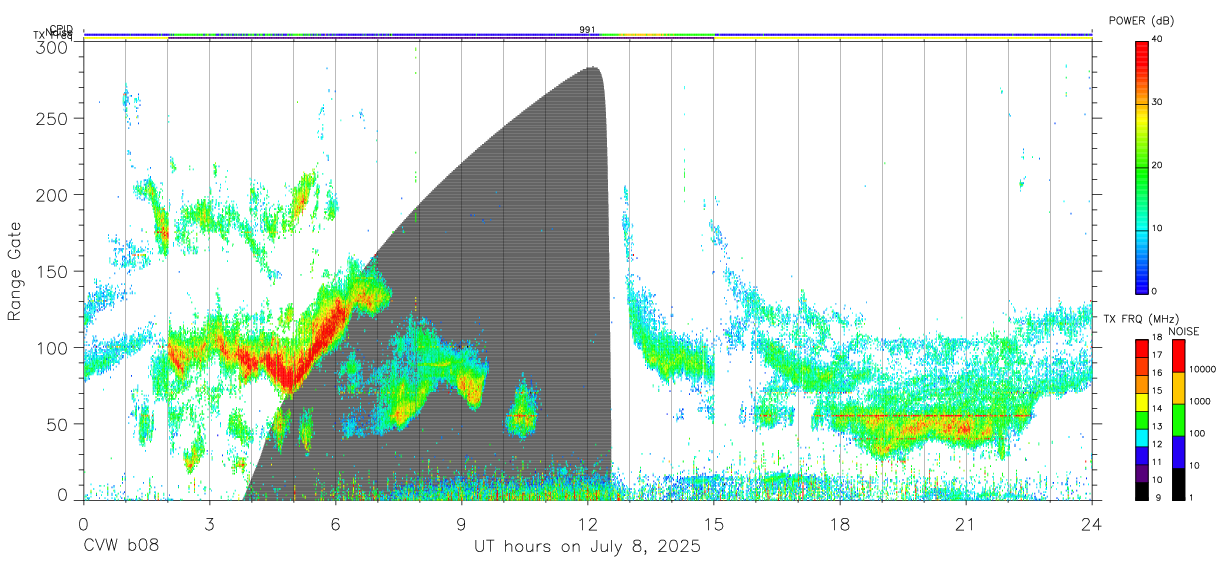
Task: Click the 13 label on frequency scale
Action: [x=1156, y=427]
